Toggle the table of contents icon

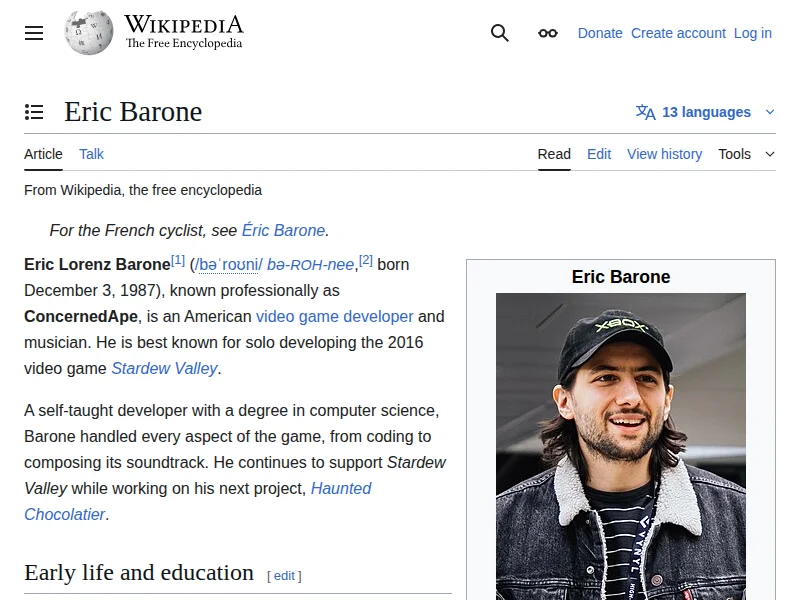tap(34, 112)
